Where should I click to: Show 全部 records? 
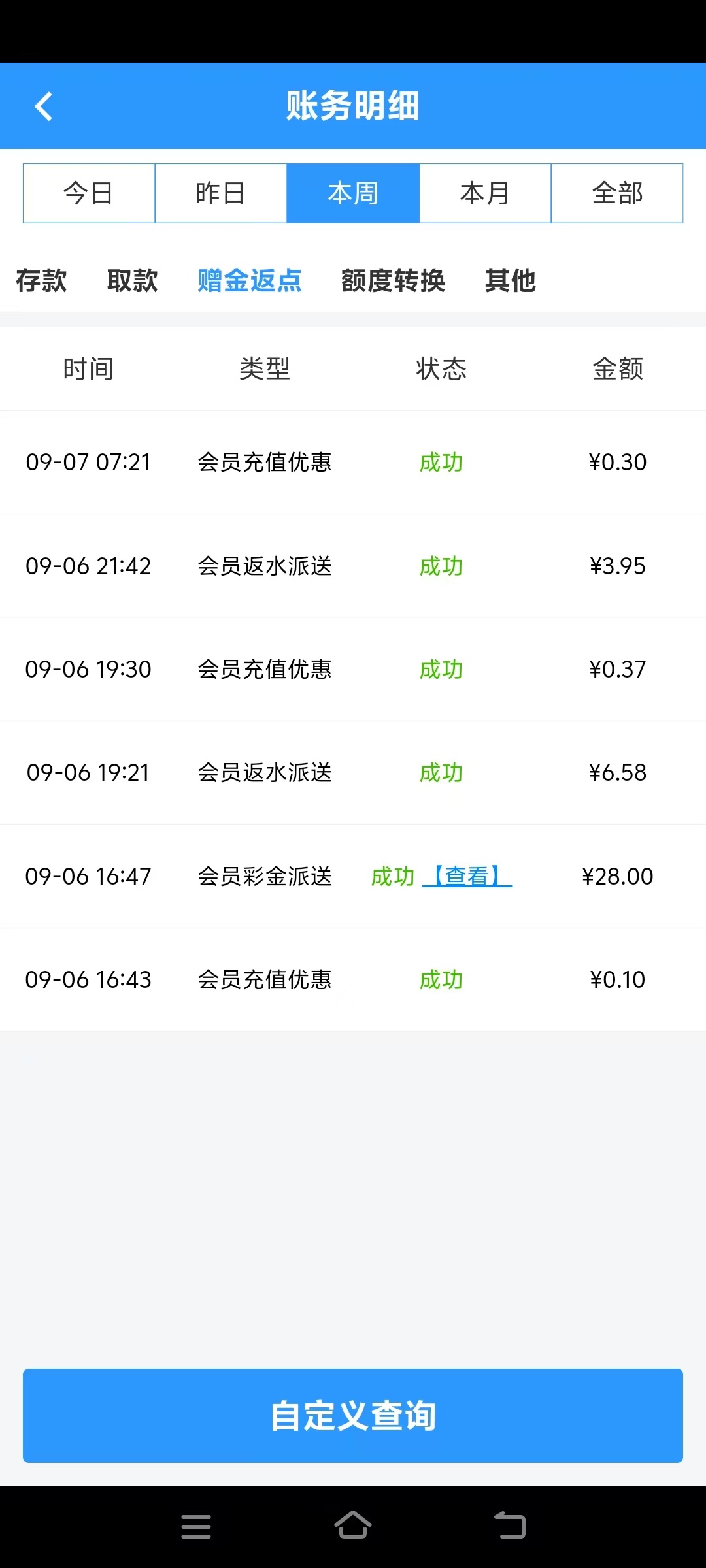click(617, 193)
